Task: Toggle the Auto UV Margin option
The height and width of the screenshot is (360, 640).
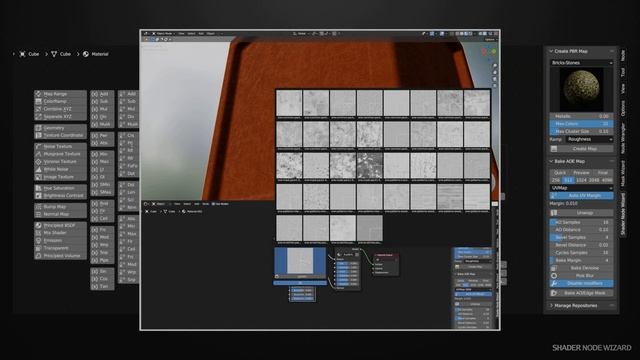Action: 581,196
